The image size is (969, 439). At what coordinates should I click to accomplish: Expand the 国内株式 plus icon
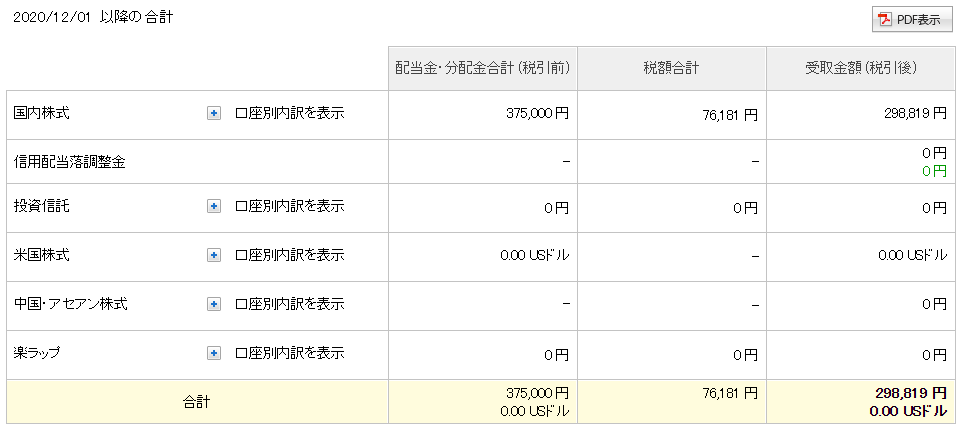213,114
